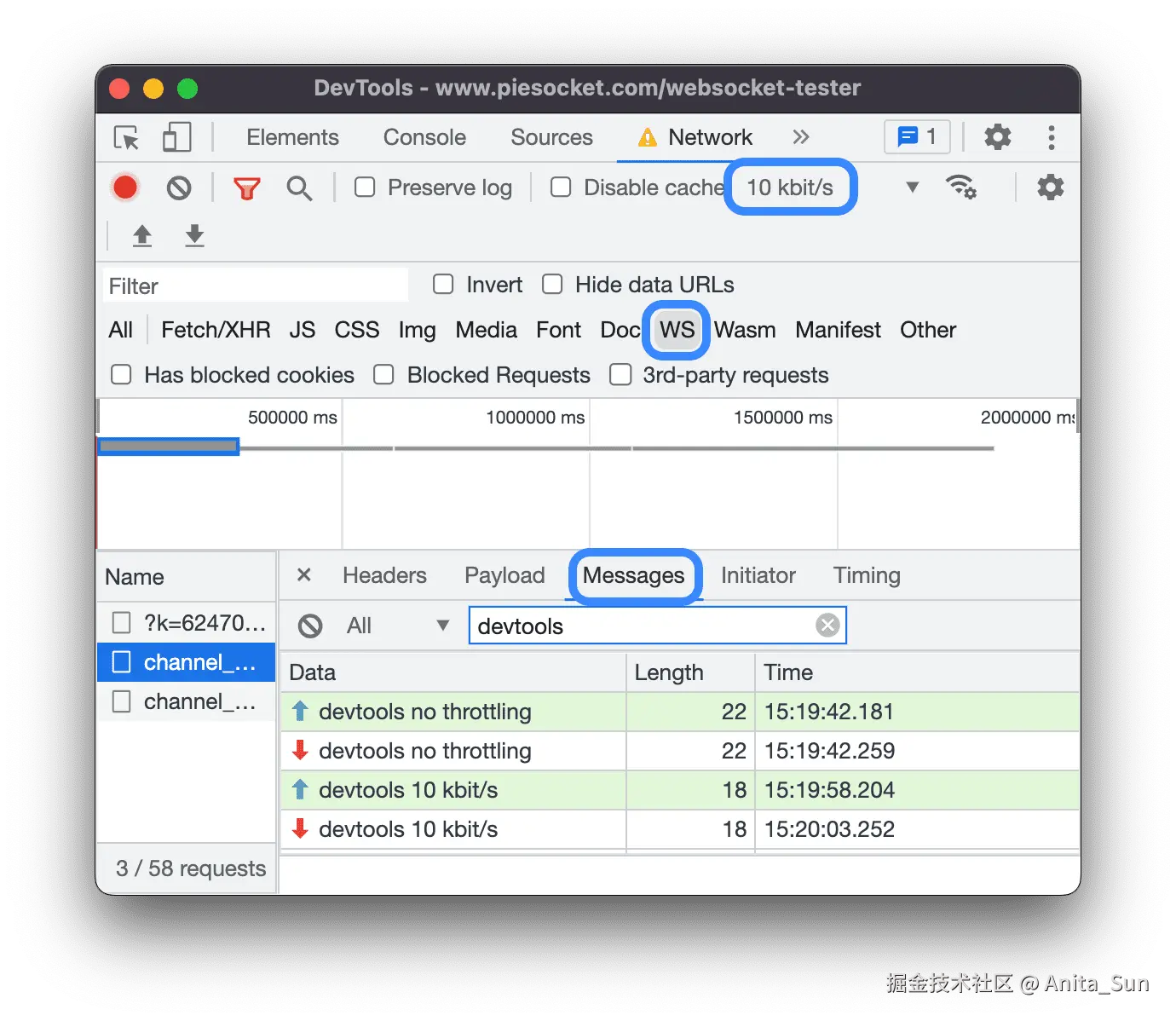
Task: Filter requests by Fetch/XHR
Action: click(x=216, y=330)
